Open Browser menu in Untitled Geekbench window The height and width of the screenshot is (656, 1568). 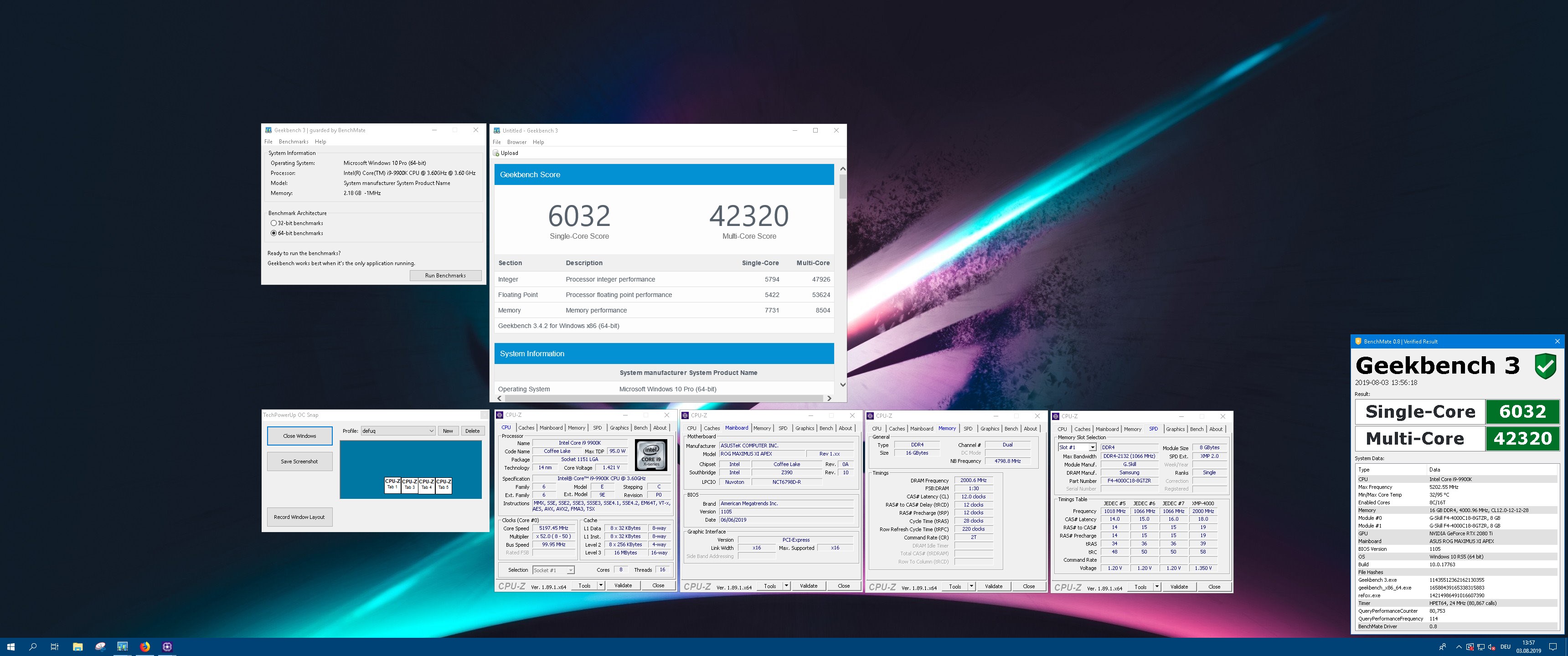[517, 143]
